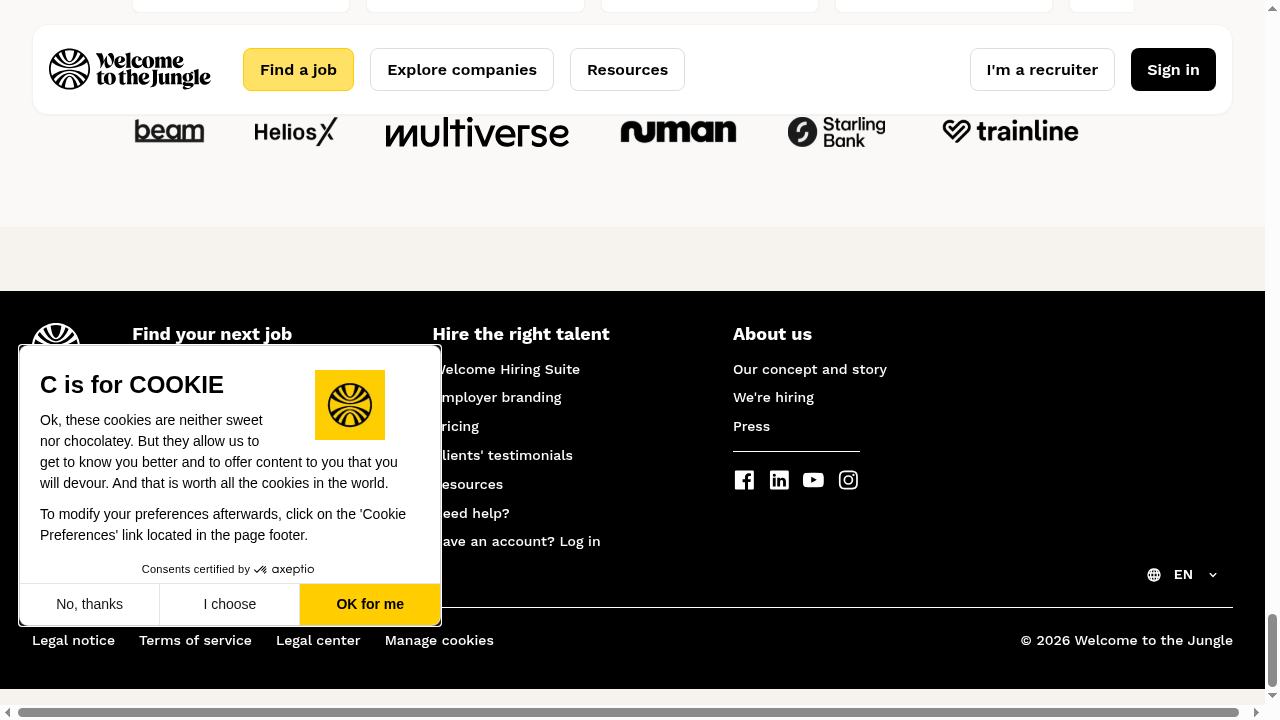This screenshot has height=720, width=1280.
Task: Click the Welcome to the Jungle header logo
Action: (x=130, y=69)
